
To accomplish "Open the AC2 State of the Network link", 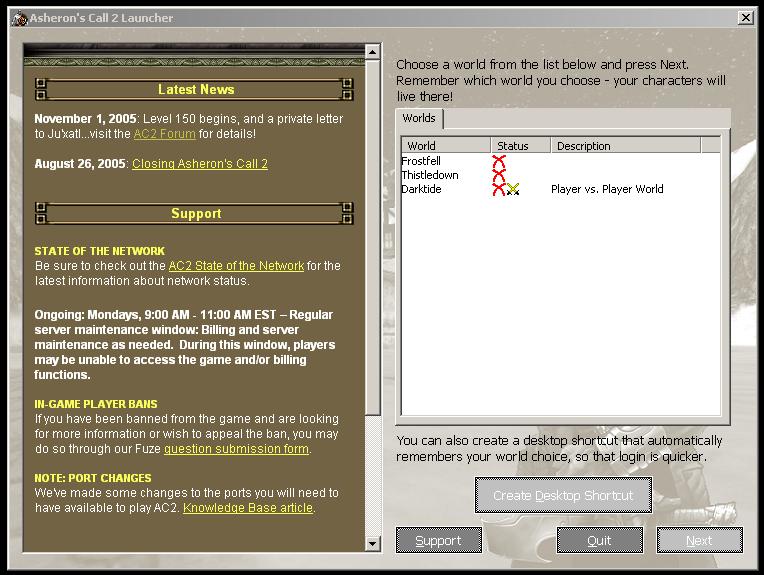I will [x=236, y=266].
